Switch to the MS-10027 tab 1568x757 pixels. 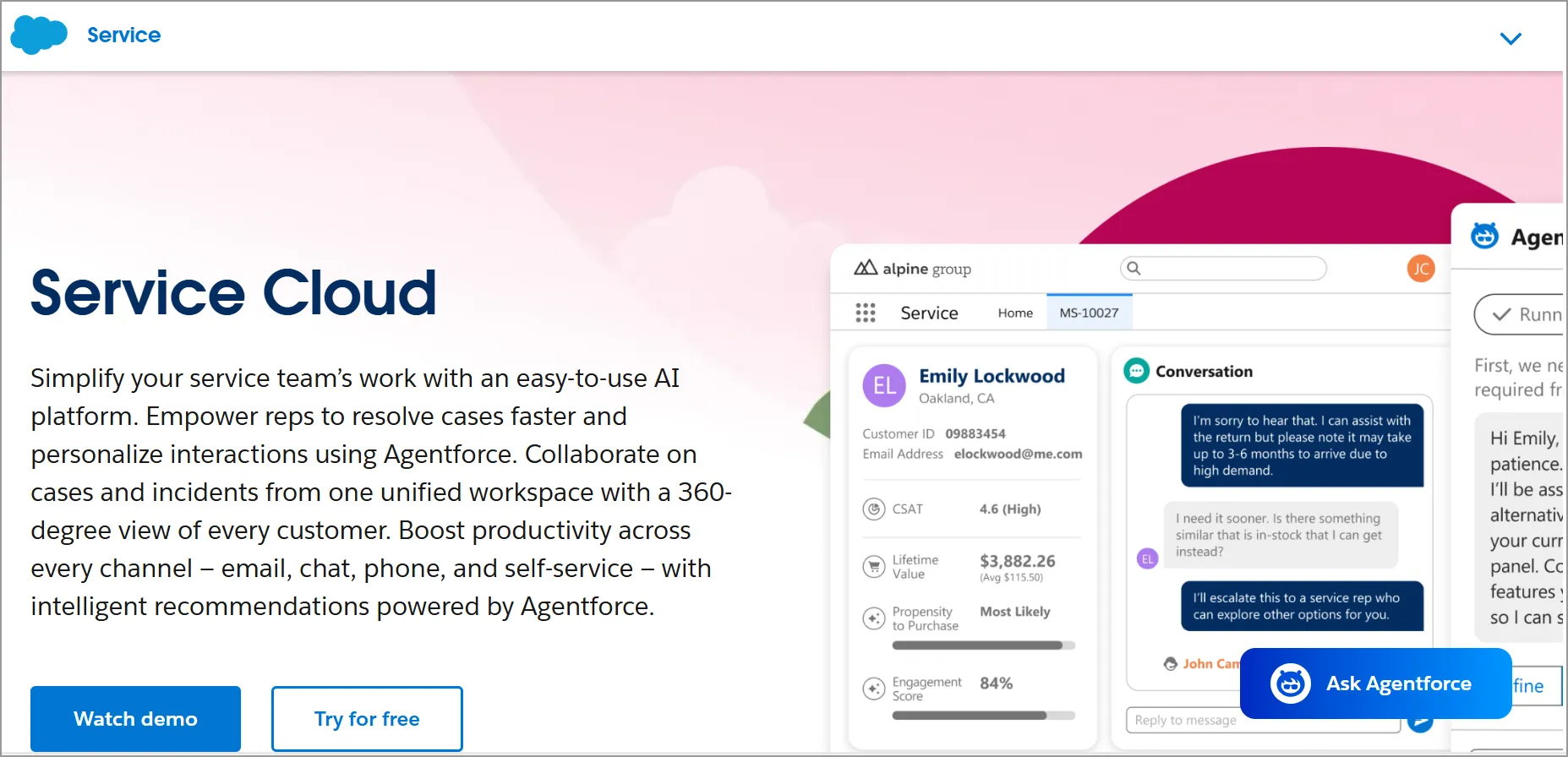pos(1089,313)
